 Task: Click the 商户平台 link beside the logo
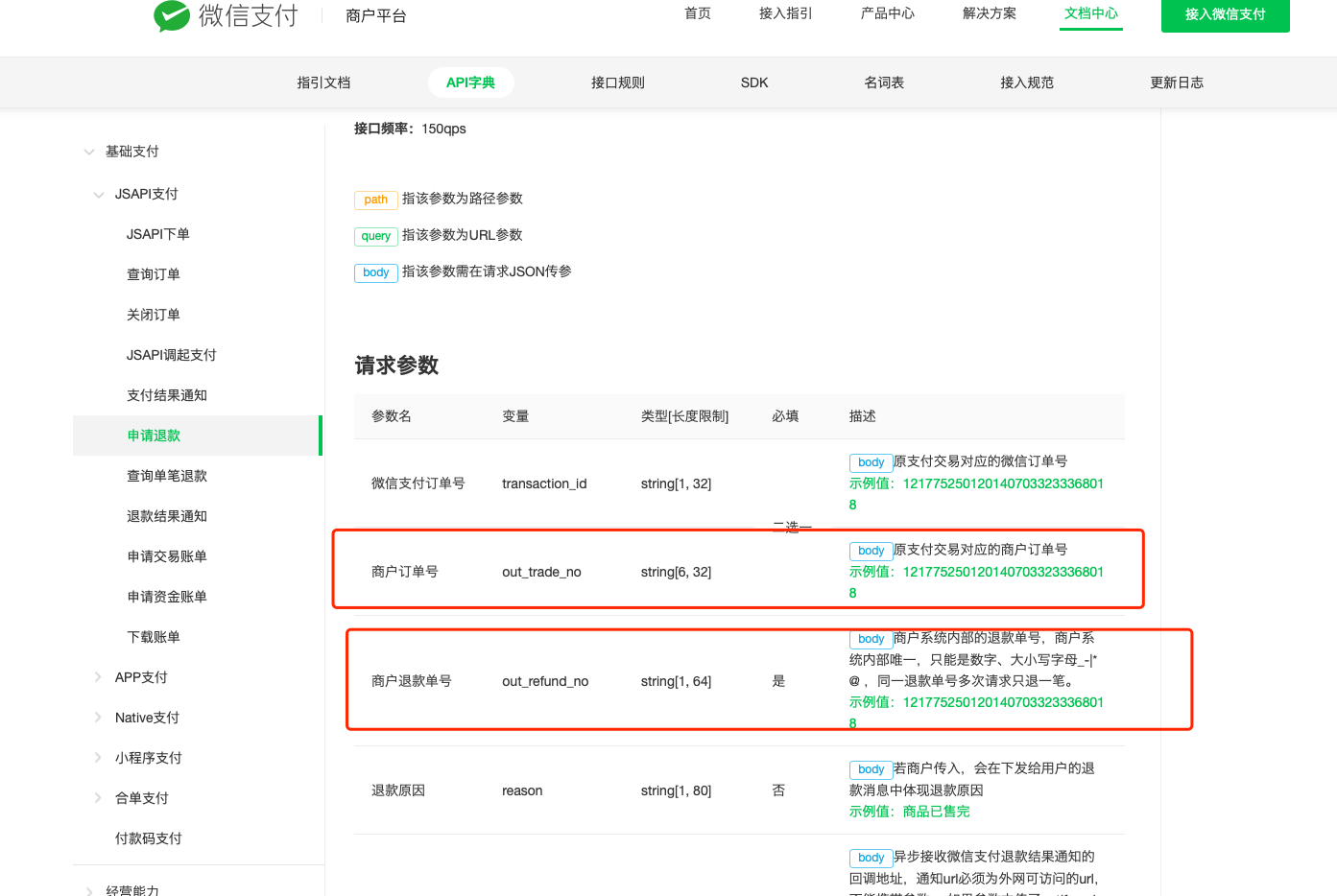(x=376, y=15)
